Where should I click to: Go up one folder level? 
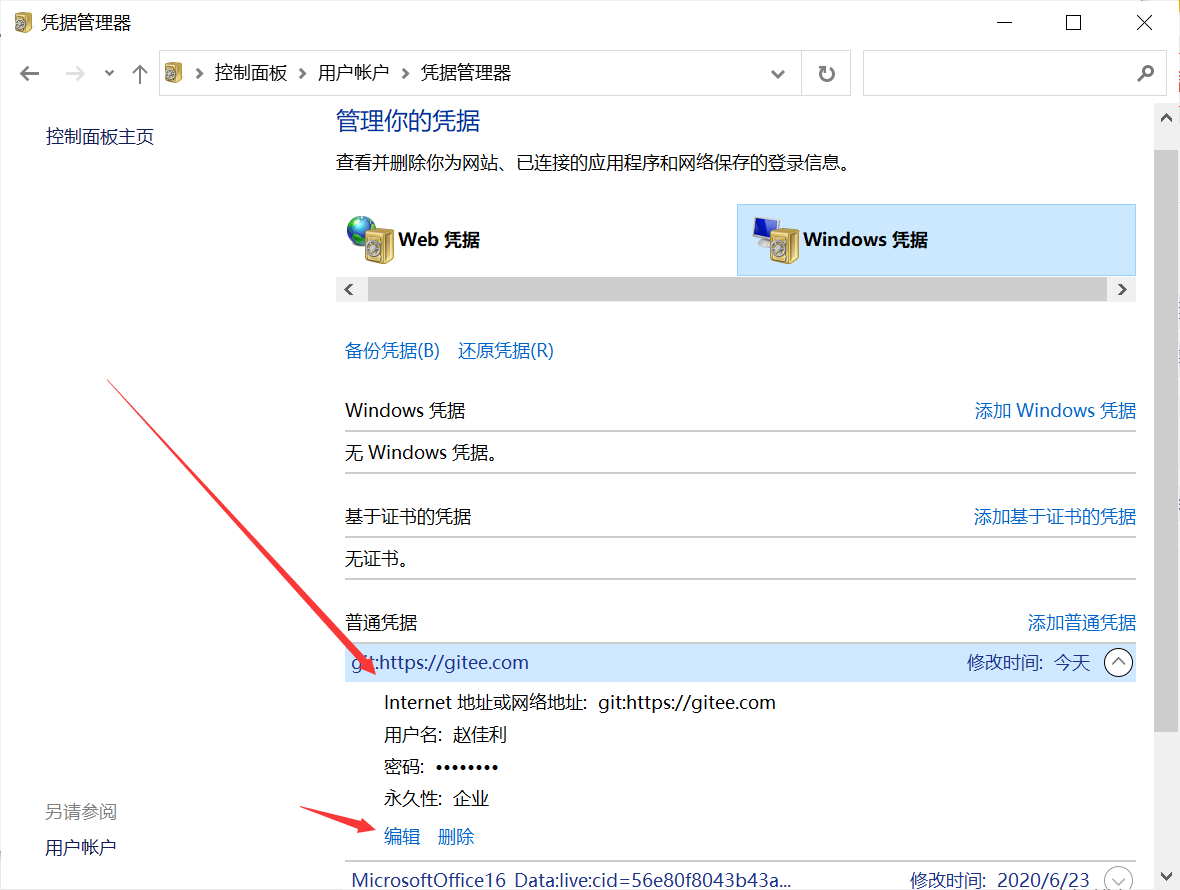point(139,73)
